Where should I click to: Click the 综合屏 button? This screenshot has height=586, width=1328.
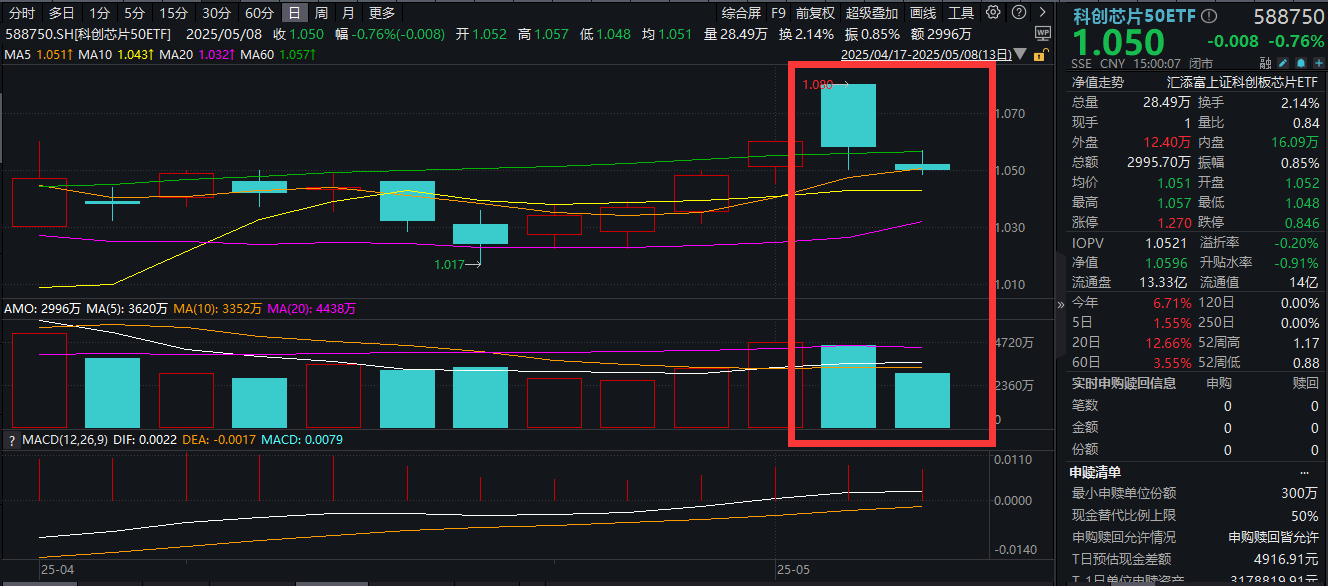(741, 12)
